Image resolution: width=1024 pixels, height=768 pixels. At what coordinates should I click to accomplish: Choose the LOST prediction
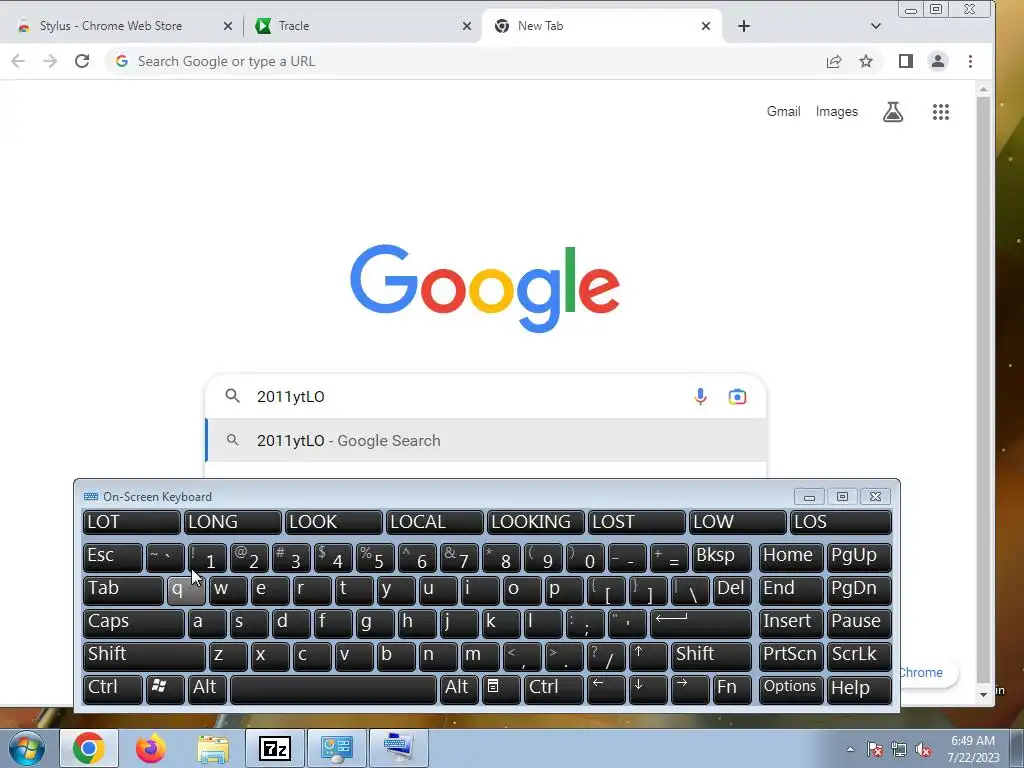click(637, 522)
